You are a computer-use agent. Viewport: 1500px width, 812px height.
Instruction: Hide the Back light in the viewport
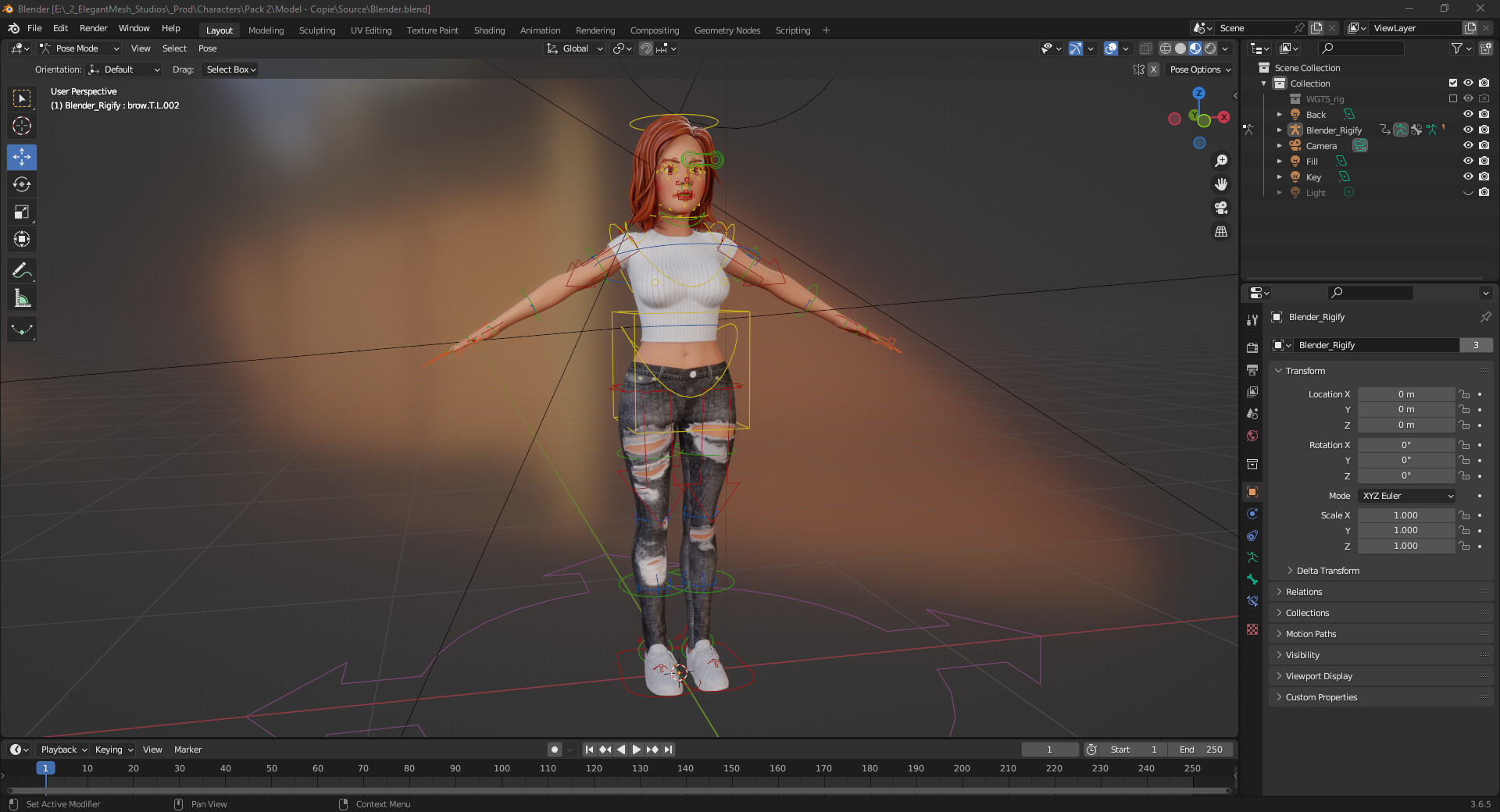(x=1468, y=114)
